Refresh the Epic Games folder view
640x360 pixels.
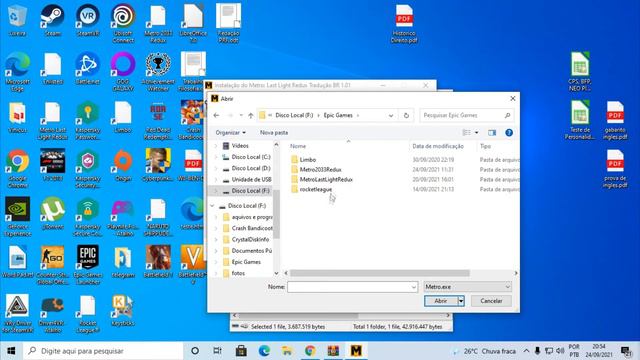point(406,116)
